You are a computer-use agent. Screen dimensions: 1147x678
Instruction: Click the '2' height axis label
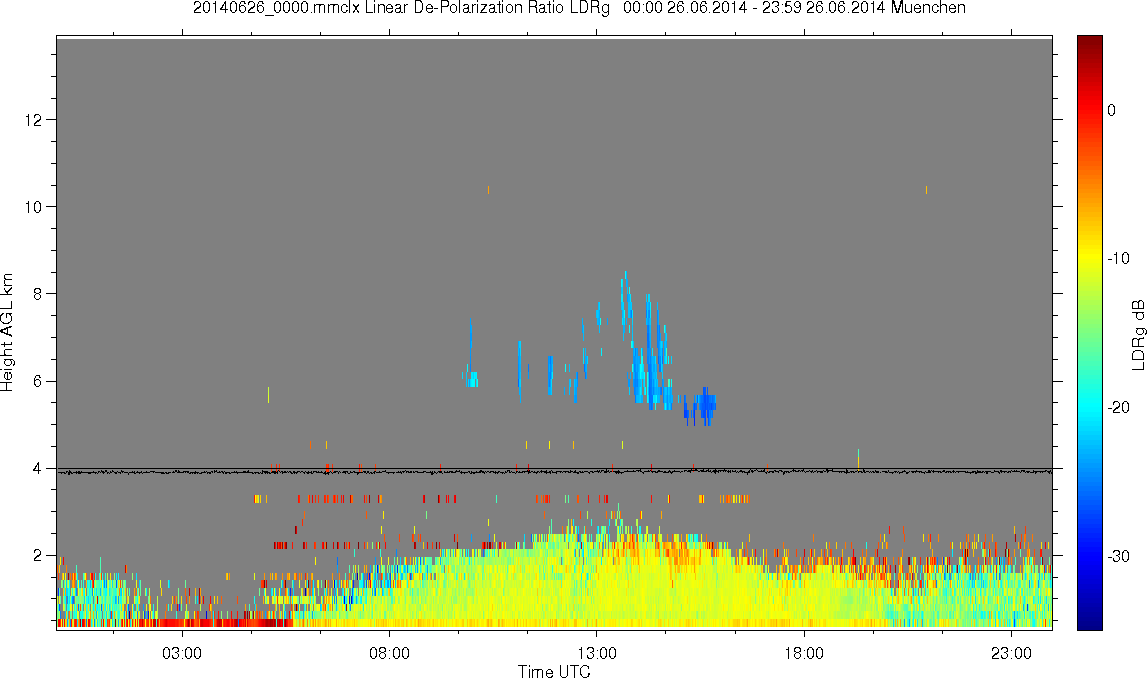coord(37,555)
